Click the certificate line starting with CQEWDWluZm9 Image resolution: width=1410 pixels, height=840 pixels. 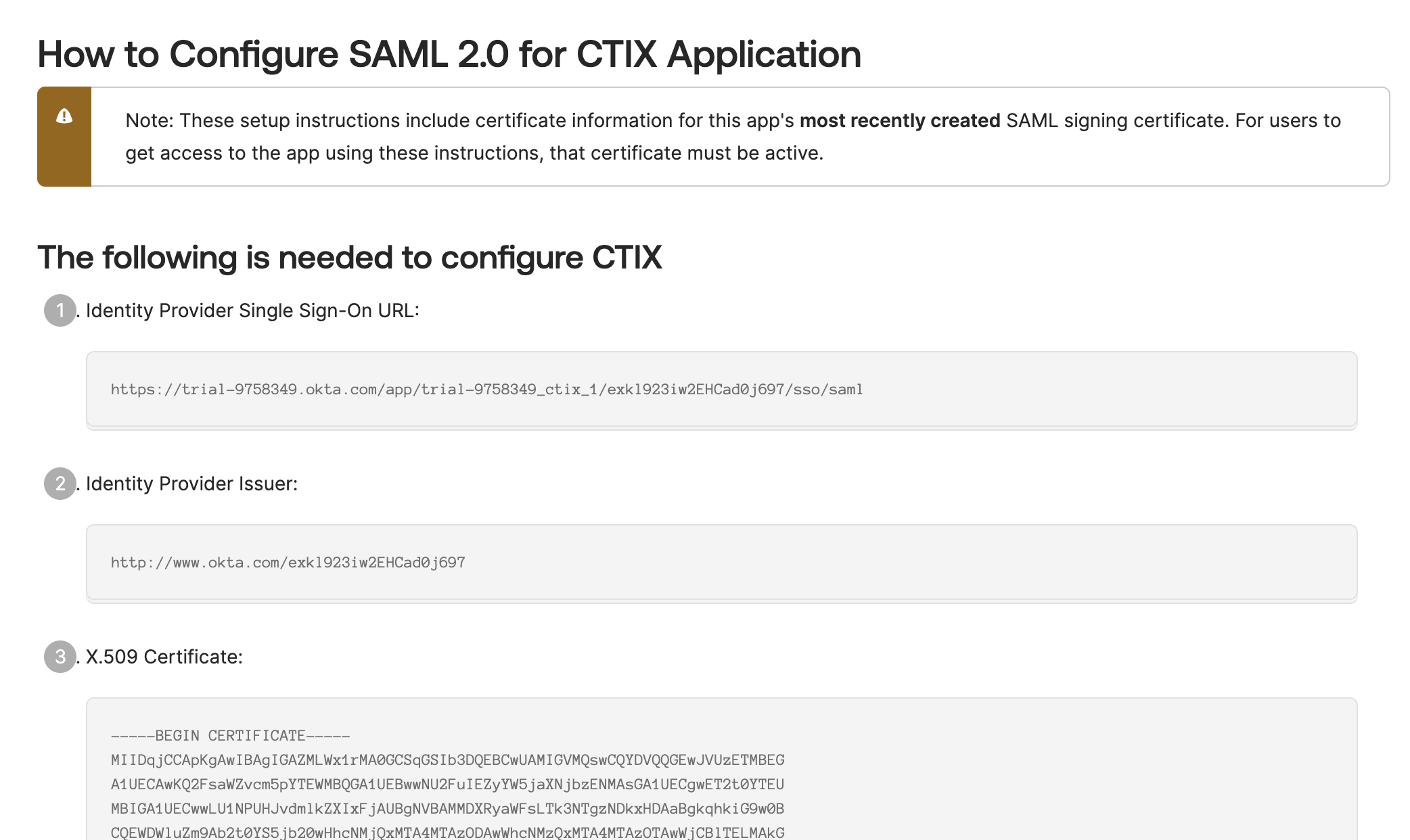pos(447,833)
